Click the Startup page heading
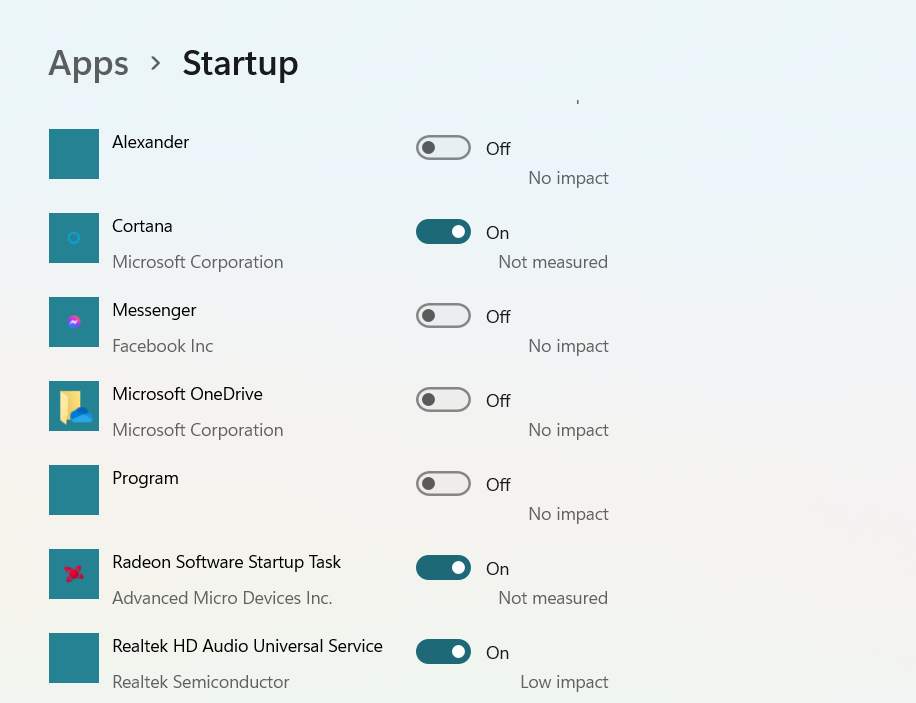Viewport: 916px width, 703px height. (240, 63)
